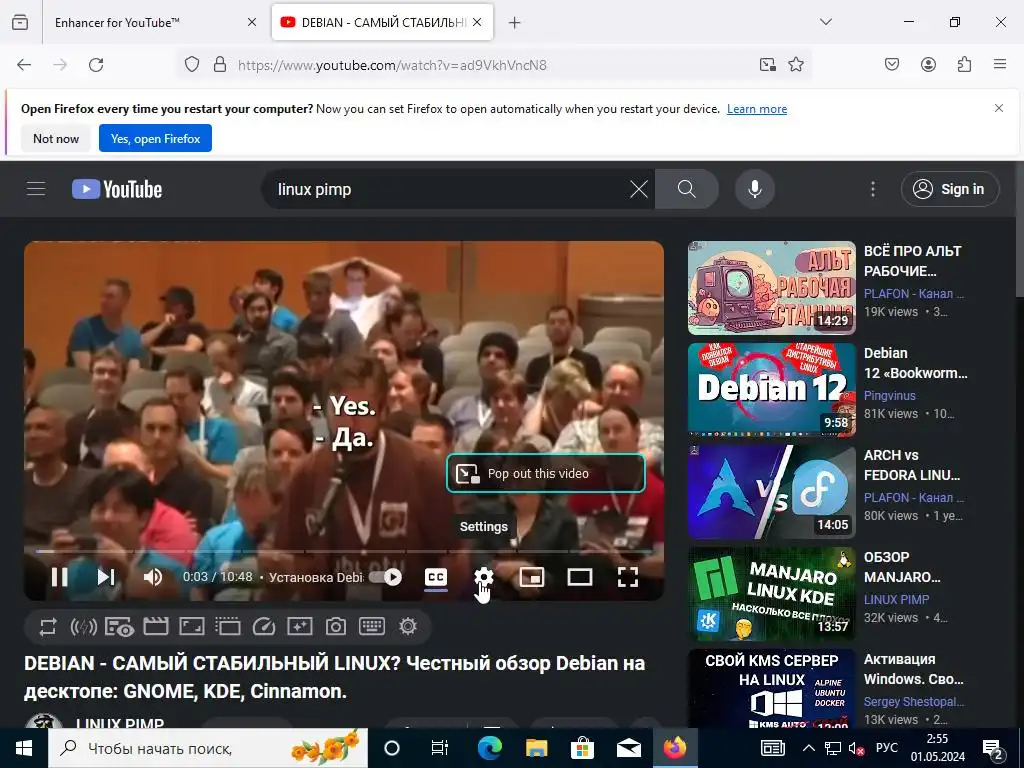Open the Windows Start menu
Image resolution: width=1024 pixels, height=768 pixels.
point(24,748)
